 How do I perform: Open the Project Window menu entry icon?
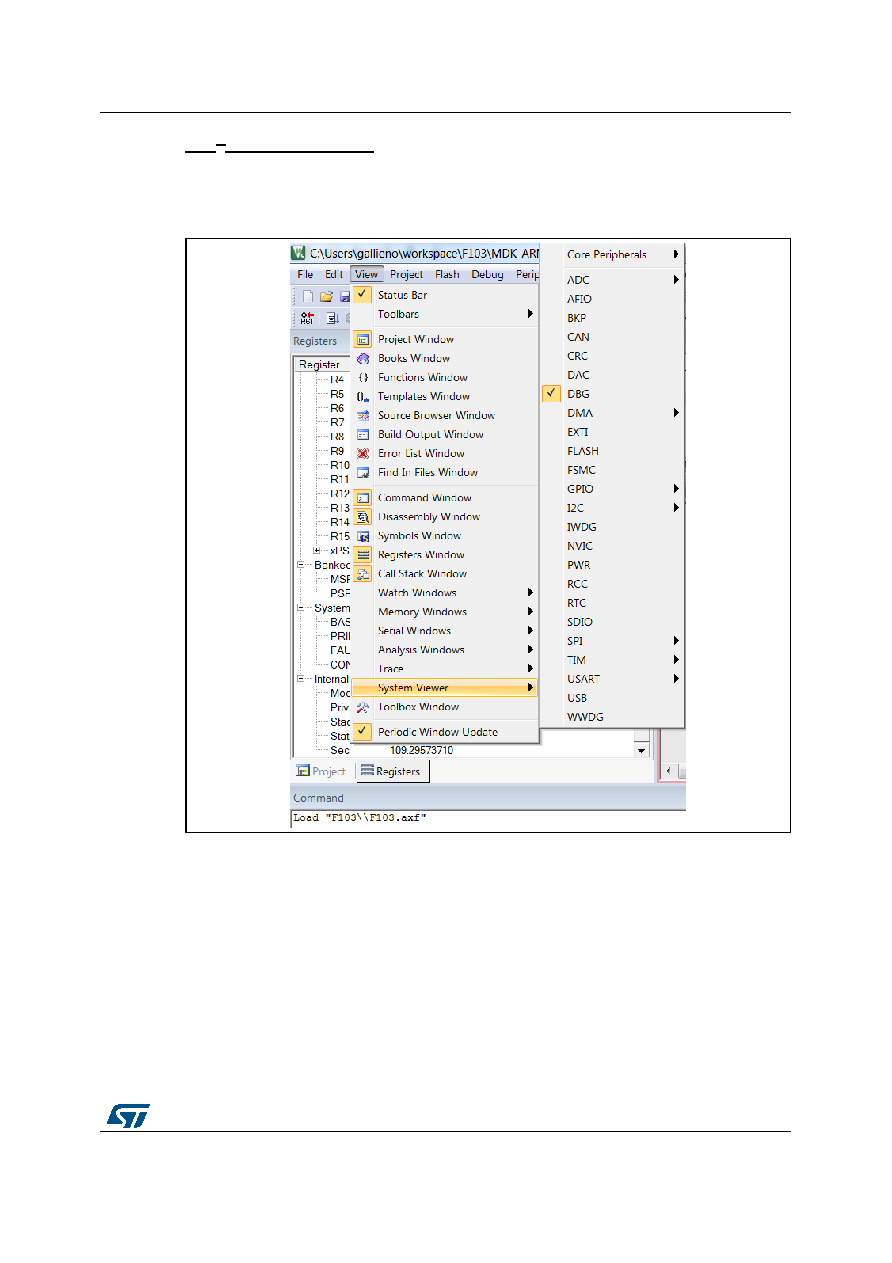364,339
